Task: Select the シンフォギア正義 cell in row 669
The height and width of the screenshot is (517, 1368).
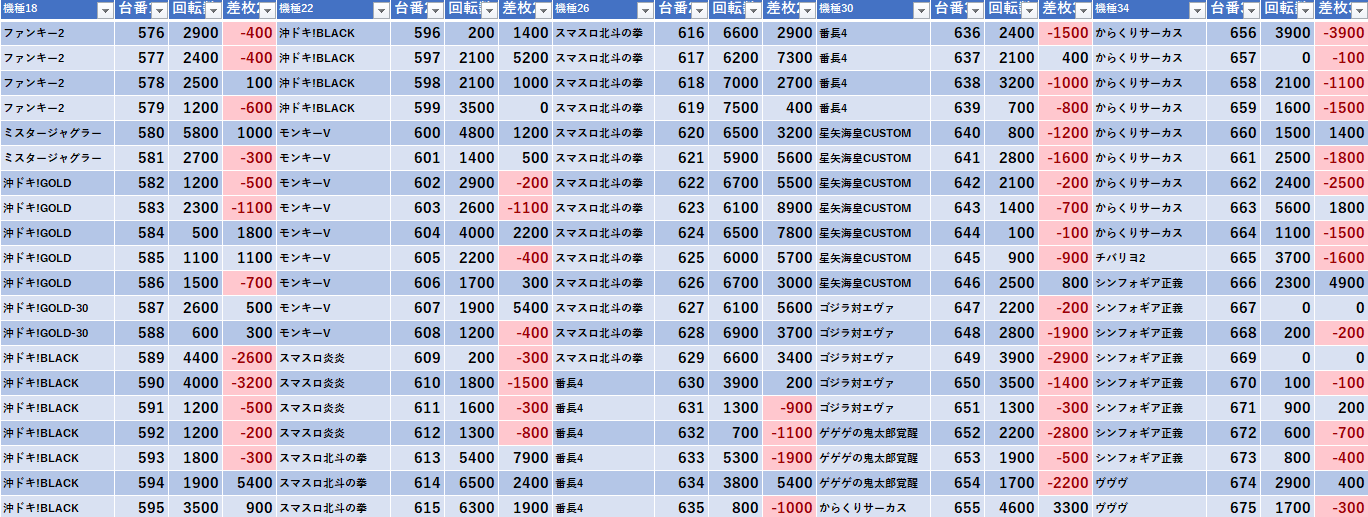Action: click(1148, 358)
